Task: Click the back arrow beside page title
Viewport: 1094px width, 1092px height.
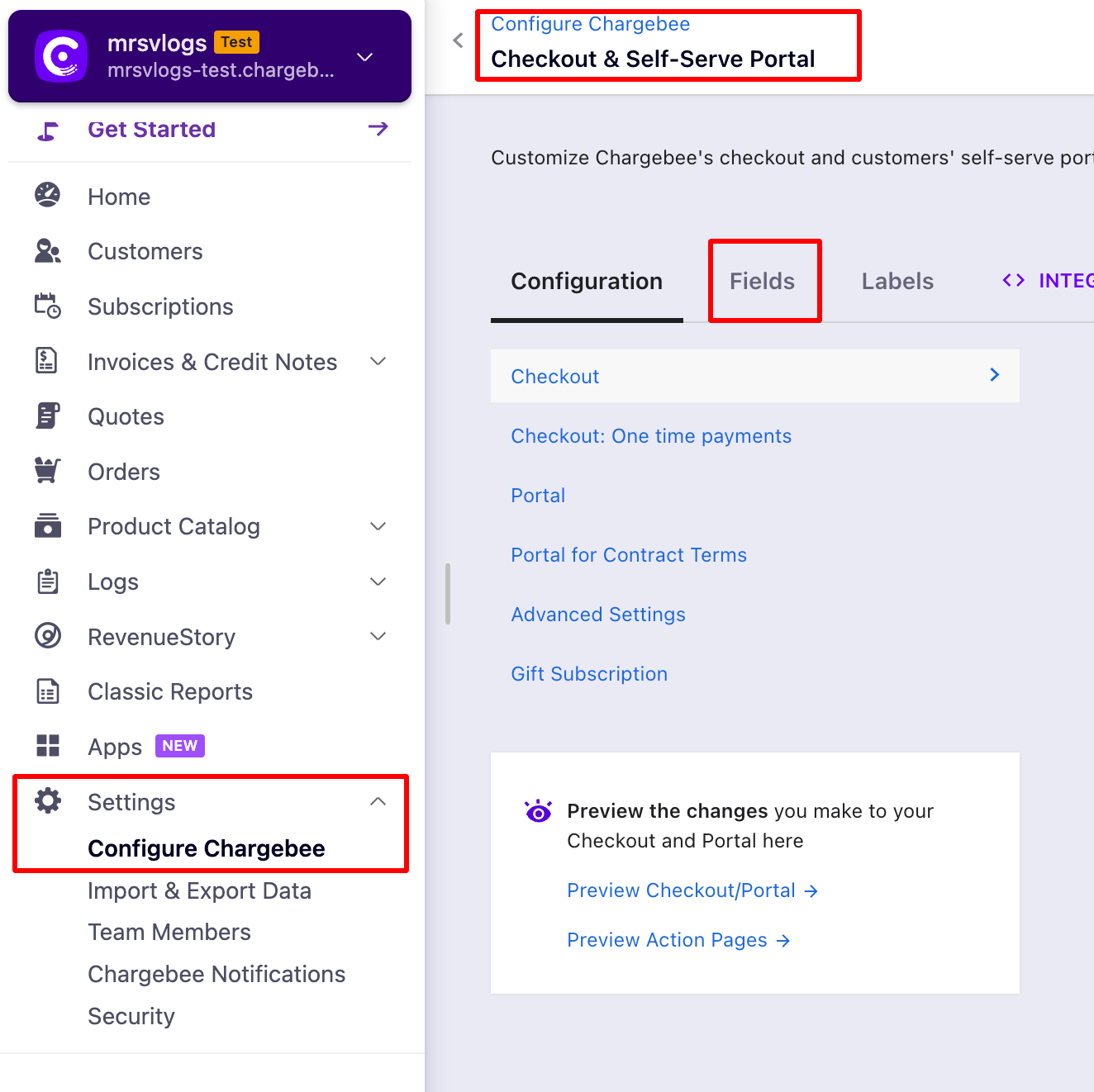Action: (459, 40)
